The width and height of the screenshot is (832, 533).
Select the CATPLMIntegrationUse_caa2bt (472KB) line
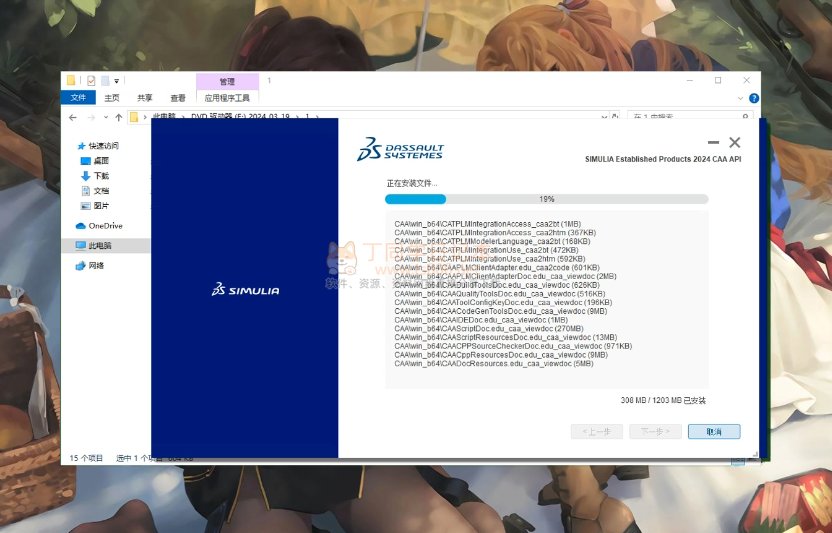pos(487,250)
